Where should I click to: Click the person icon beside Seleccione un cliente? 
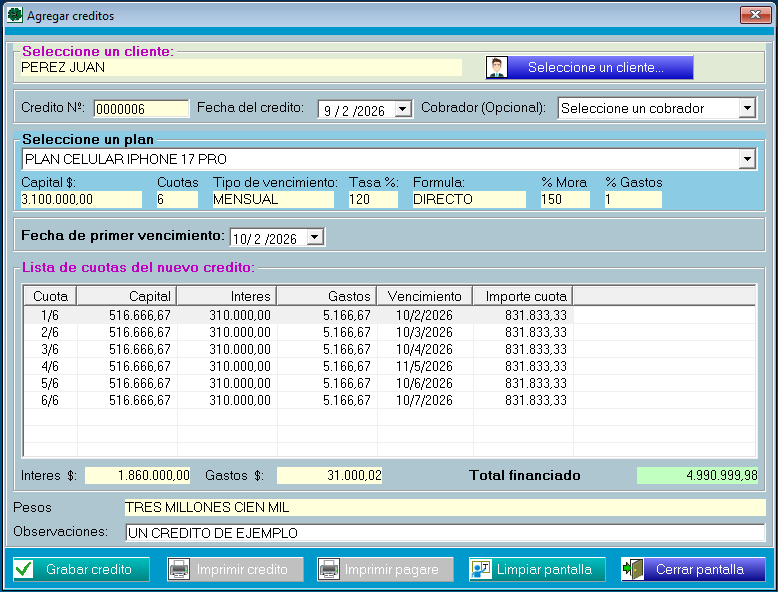(497, 67)
